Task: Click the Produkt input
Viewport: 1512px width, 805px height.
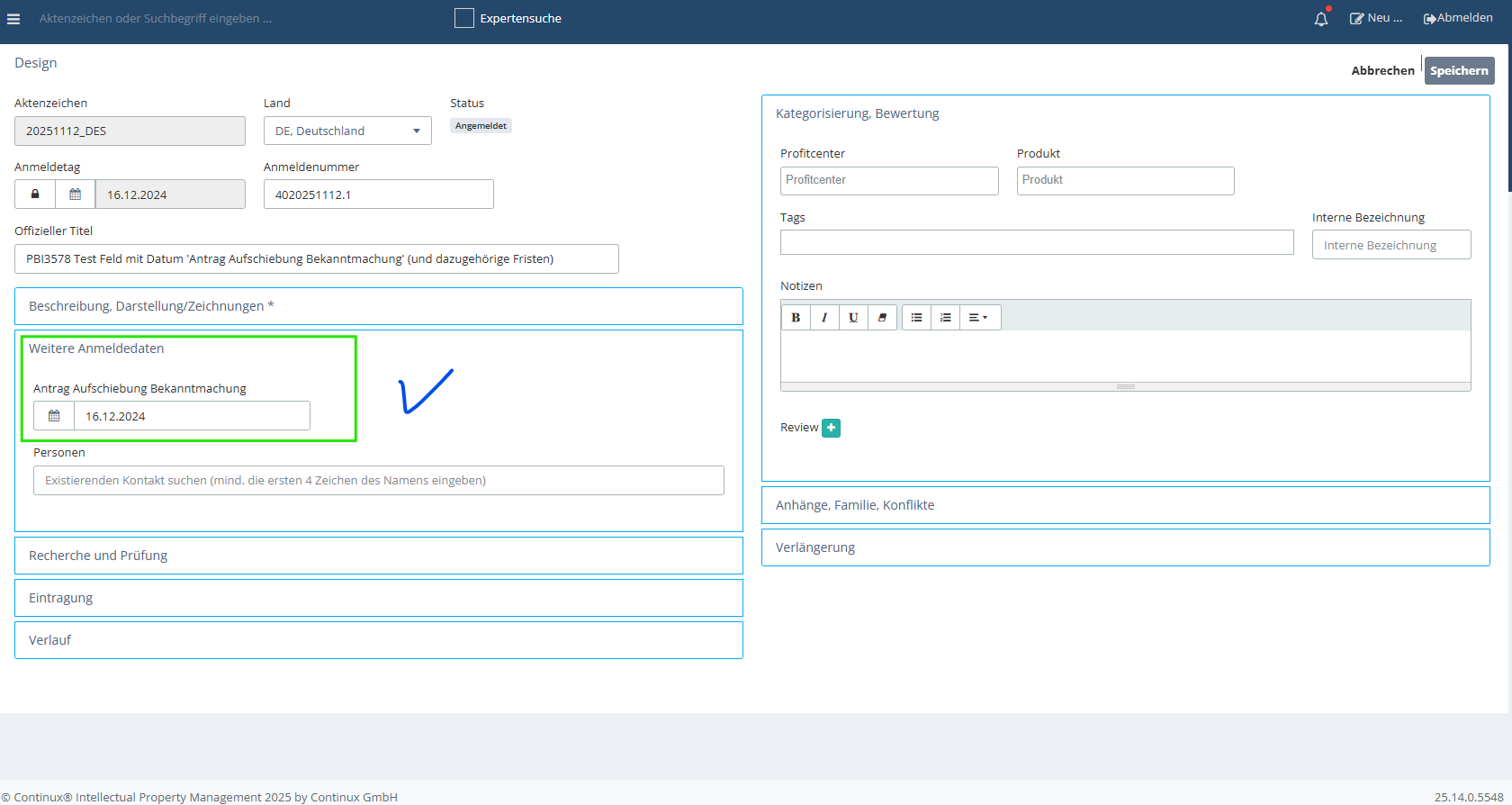Action: coord(1125,180)
